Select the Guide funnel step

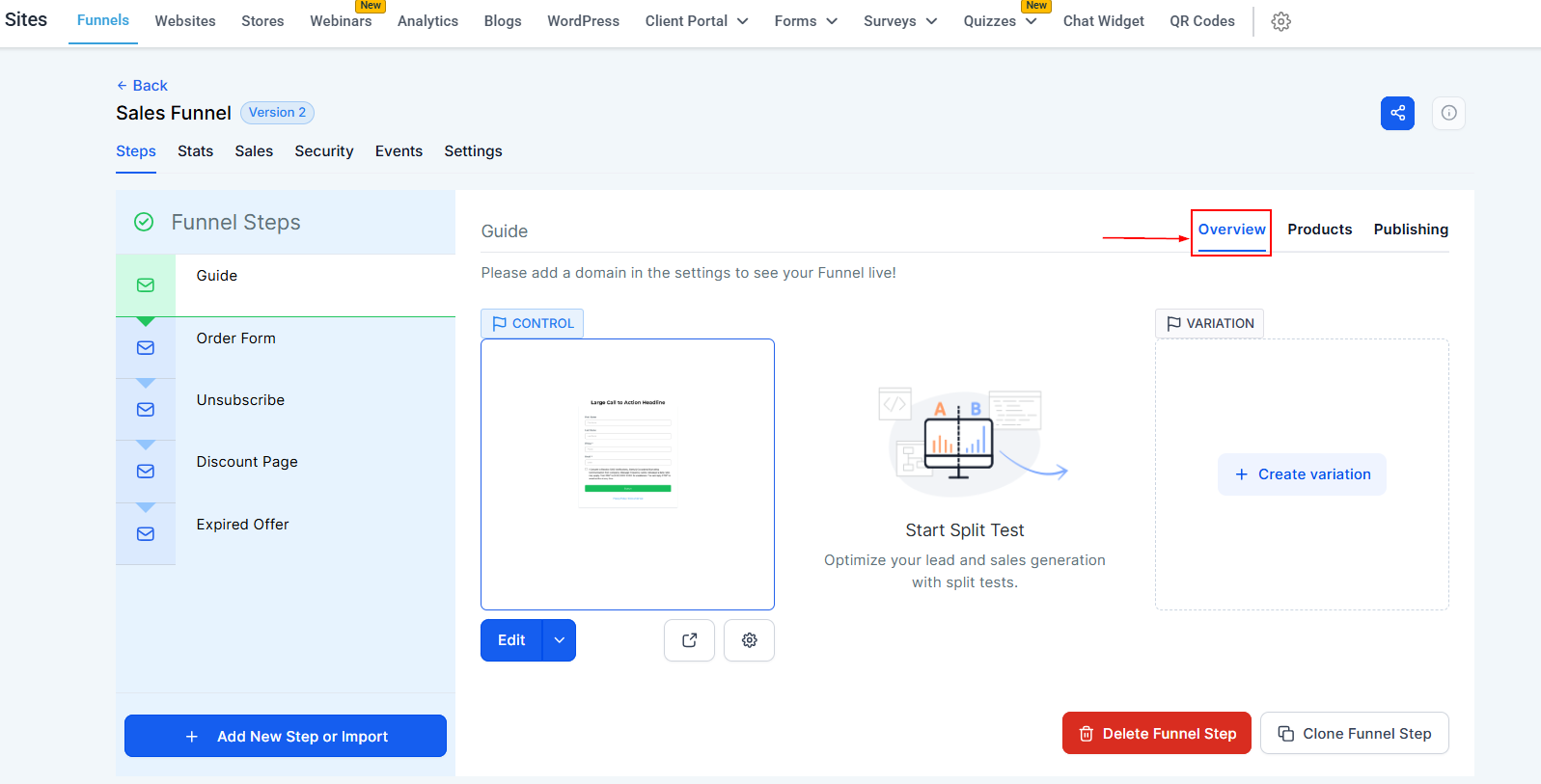(x=286, y=285)
